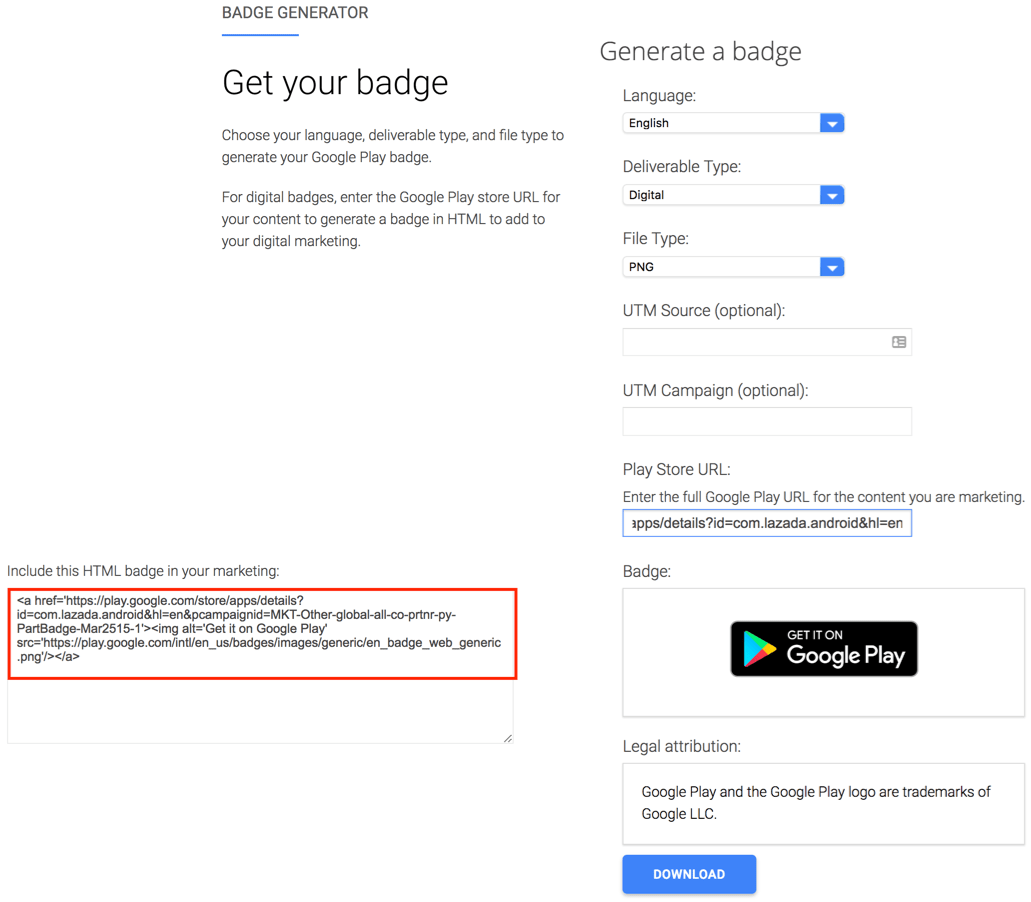Viewport: 1031px width, 902px height.
Task: Select the BADGE GENERATOR tab
Action: tap(294, 13)
